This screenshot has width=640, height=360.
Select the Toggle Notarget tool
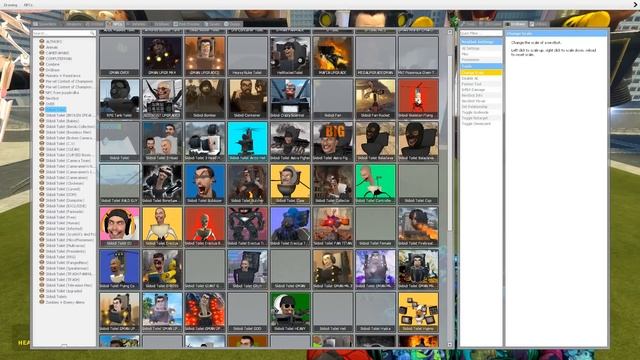click(x=481, y=118)
